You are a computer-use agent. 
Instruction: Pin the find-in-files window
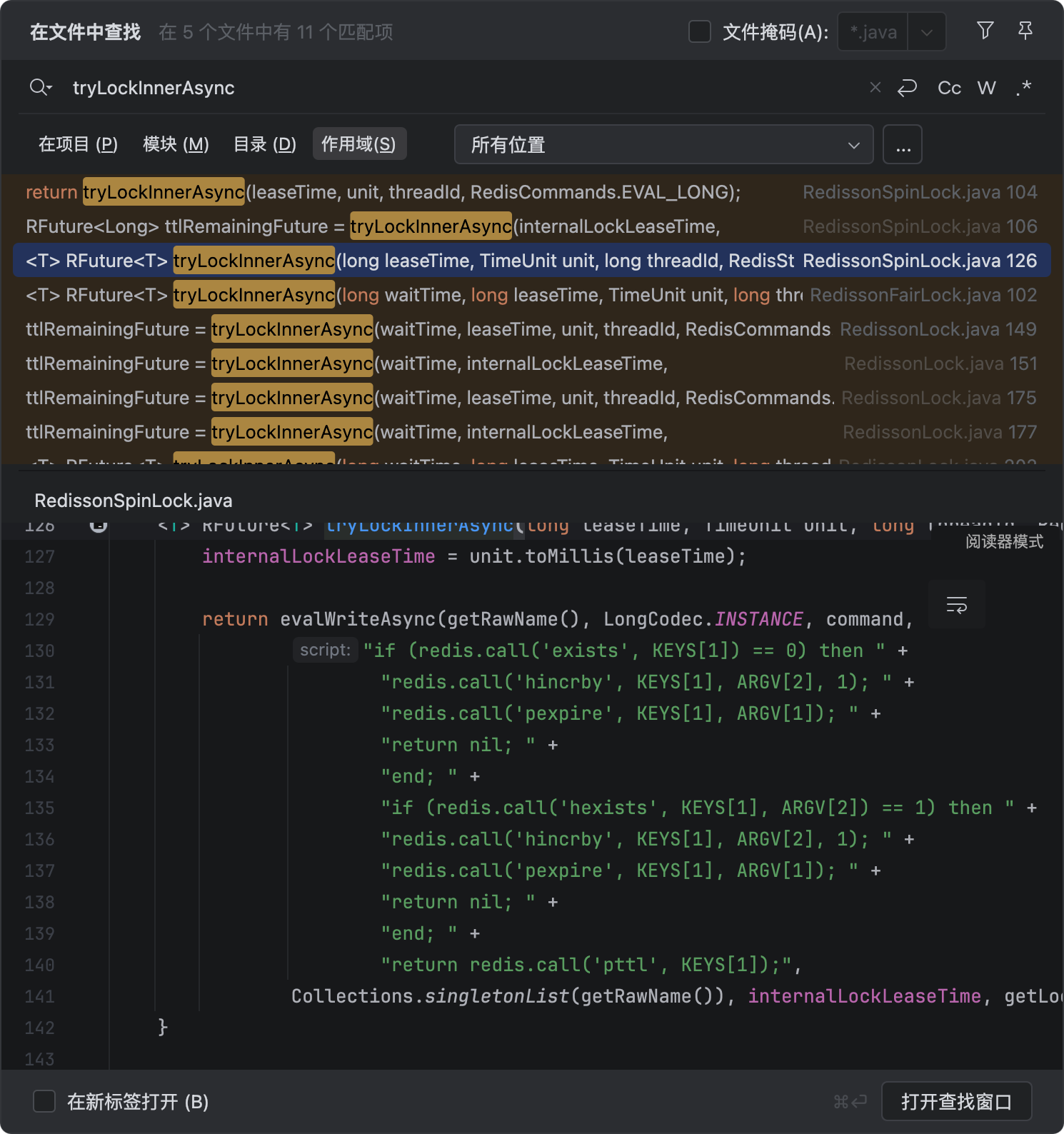point(1025,31)
